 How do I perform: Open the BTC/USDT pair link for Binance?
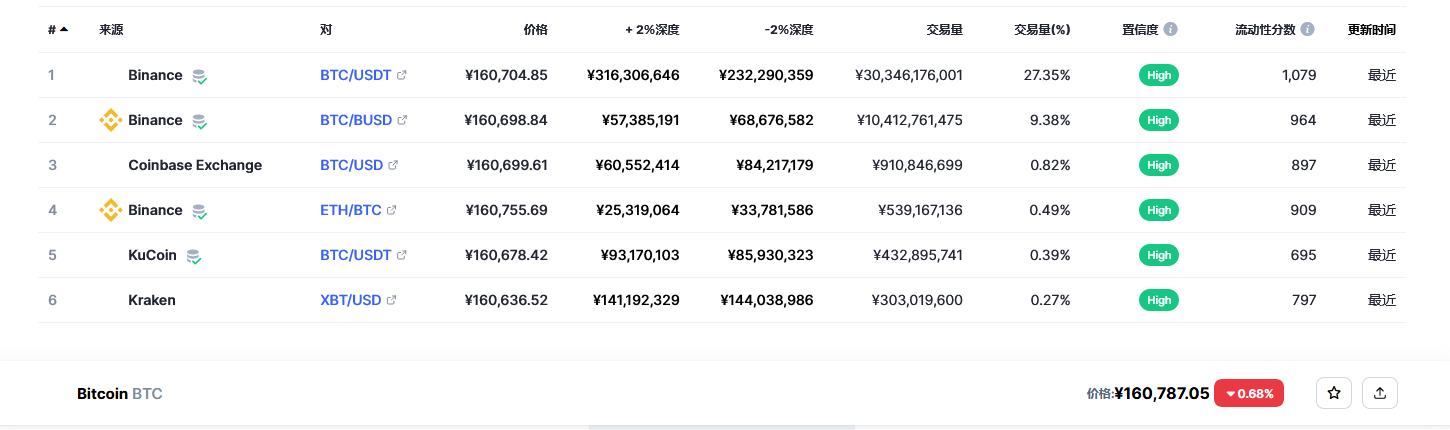[355, 75]
